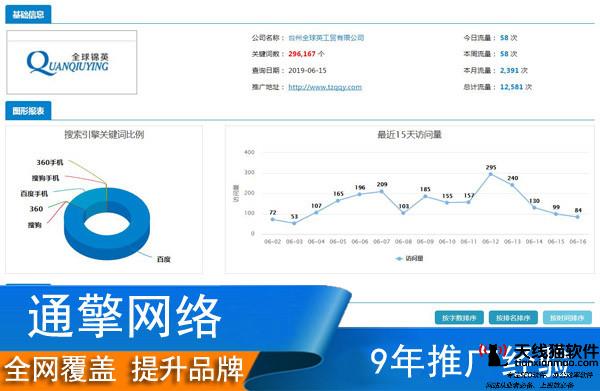Select the 84 data point on 06-16

[x=578, y=217]
